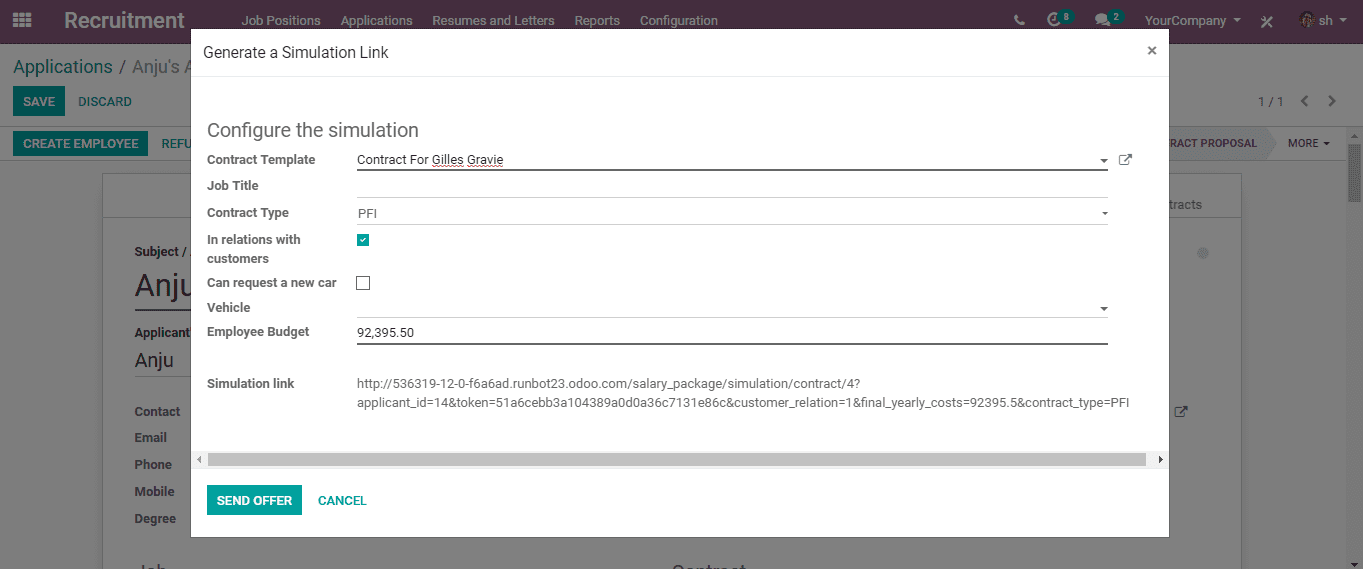Click the page vertical scrollbar
Viewport: 1363px width, 569px height.
point(1355,172)
